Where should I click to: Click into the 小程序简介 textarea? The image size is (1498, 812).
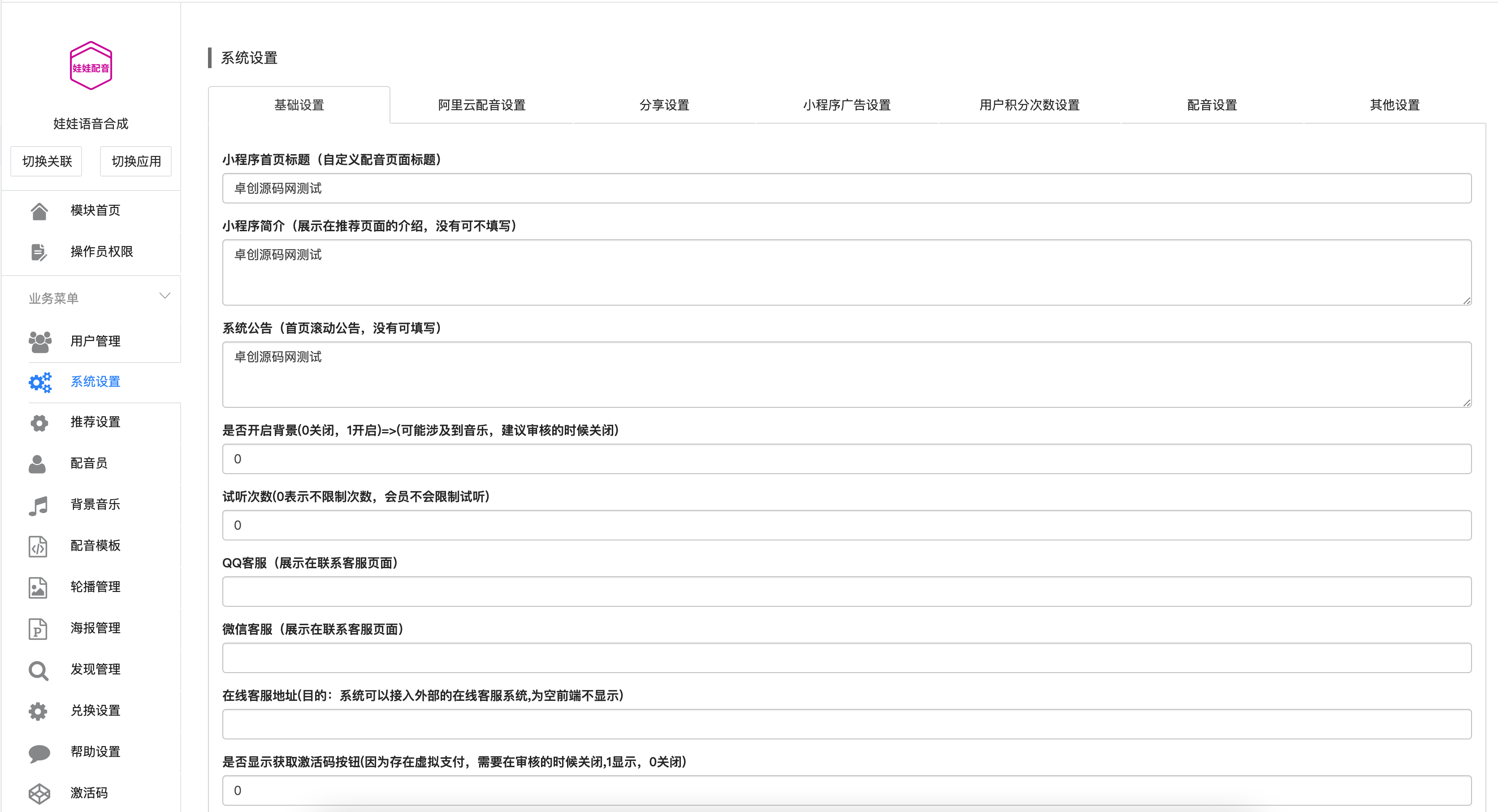tap(847, 272)
